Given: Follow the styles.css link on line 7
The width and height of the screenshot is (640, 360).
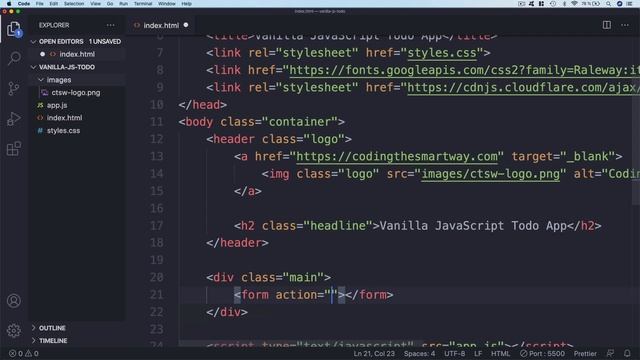Looking at the screenshot, I should tap(442, 53).
